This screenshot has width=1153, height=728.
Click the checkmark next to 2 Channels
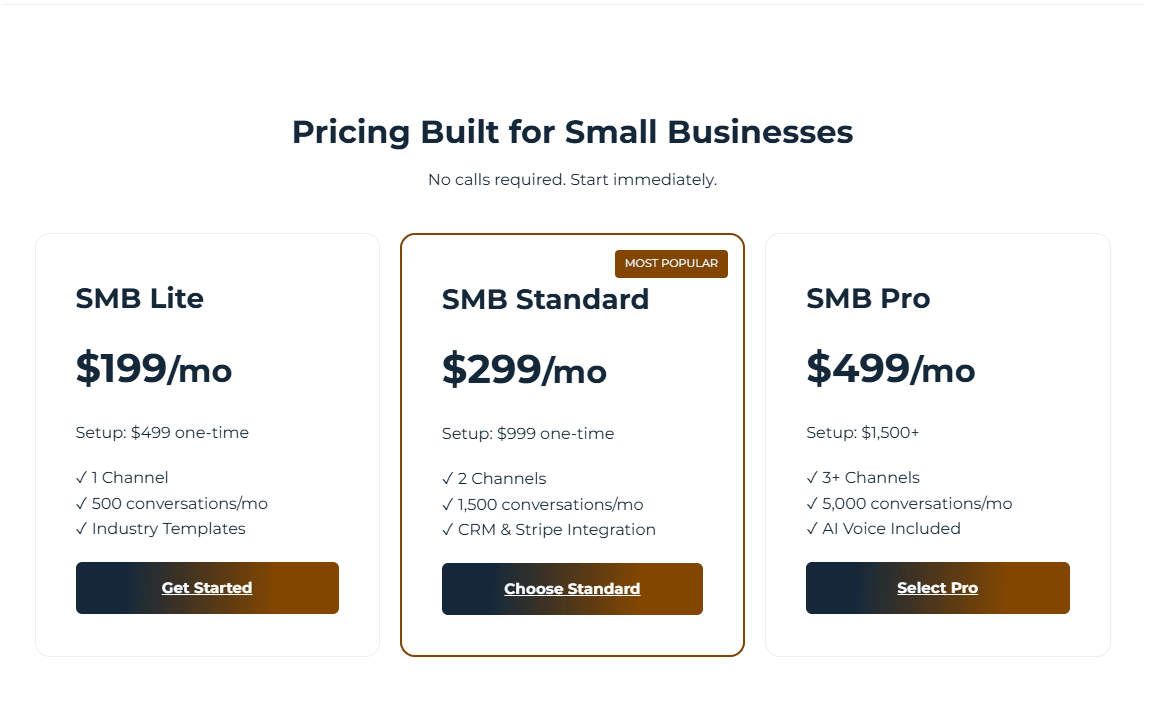pyautogui.click(x=448, y=479)
